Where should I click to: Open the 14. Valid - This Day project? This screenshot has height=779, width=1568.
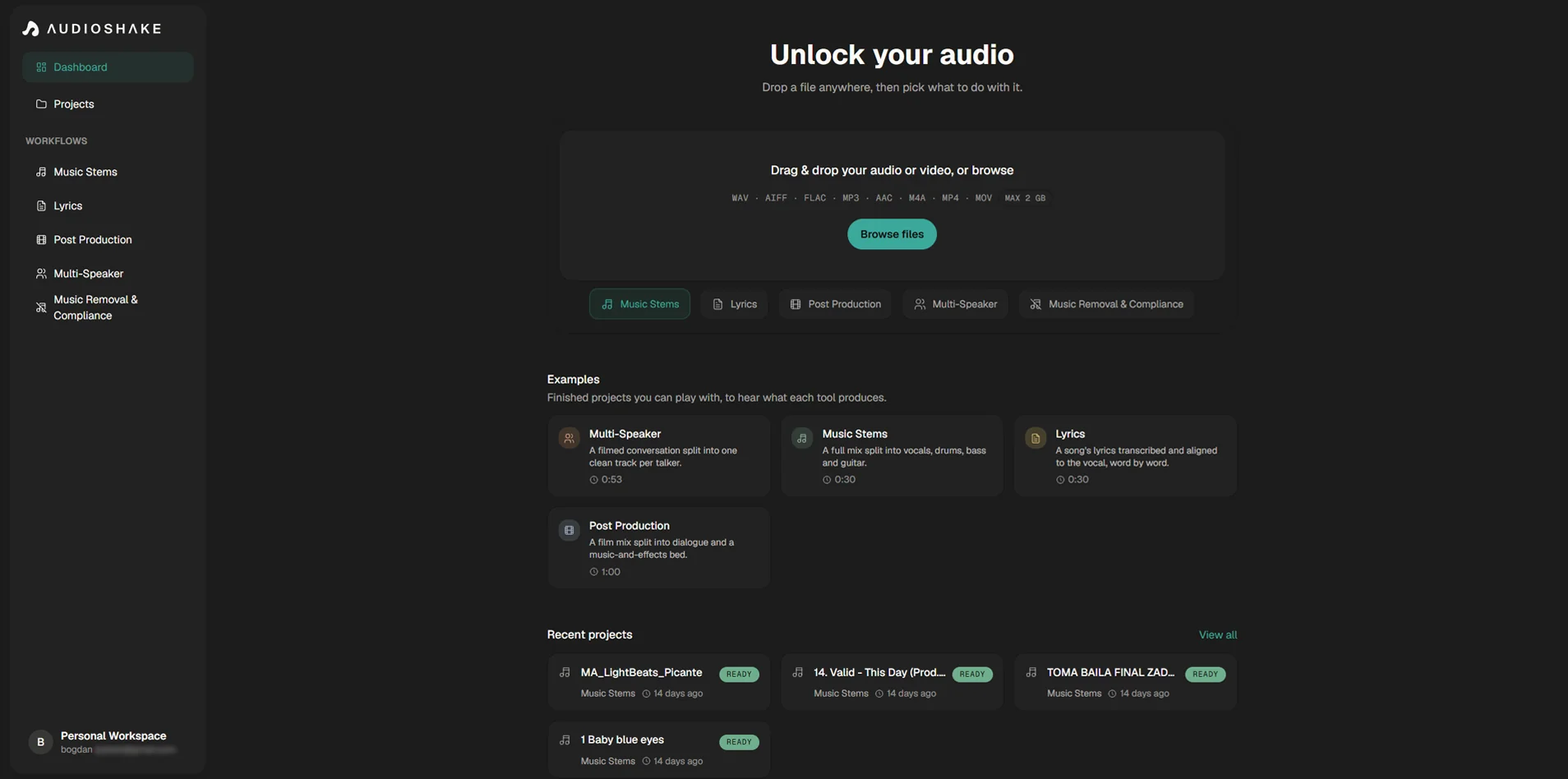(x=892, y=682)
